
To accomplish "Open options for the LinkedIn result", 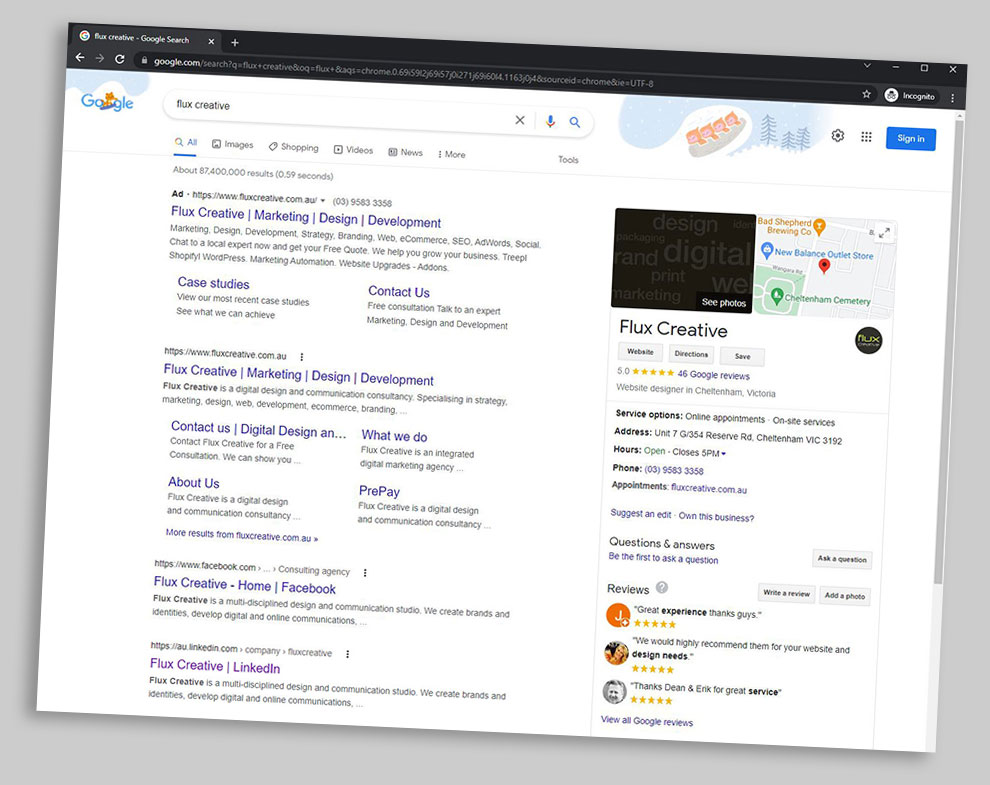I will click(347, 654).
